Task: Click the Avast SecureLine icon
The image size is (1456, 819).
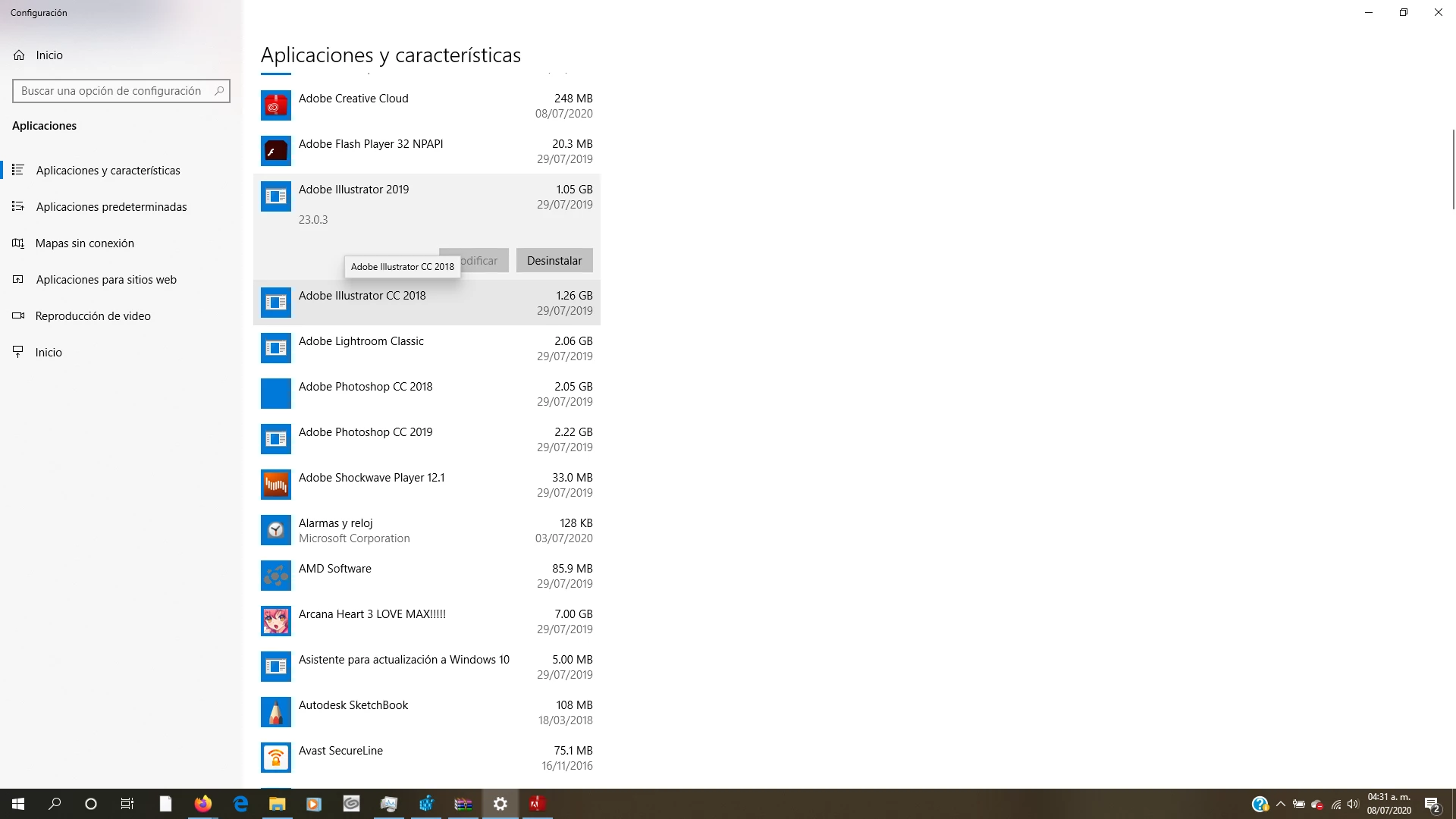Action: (275, 758)
